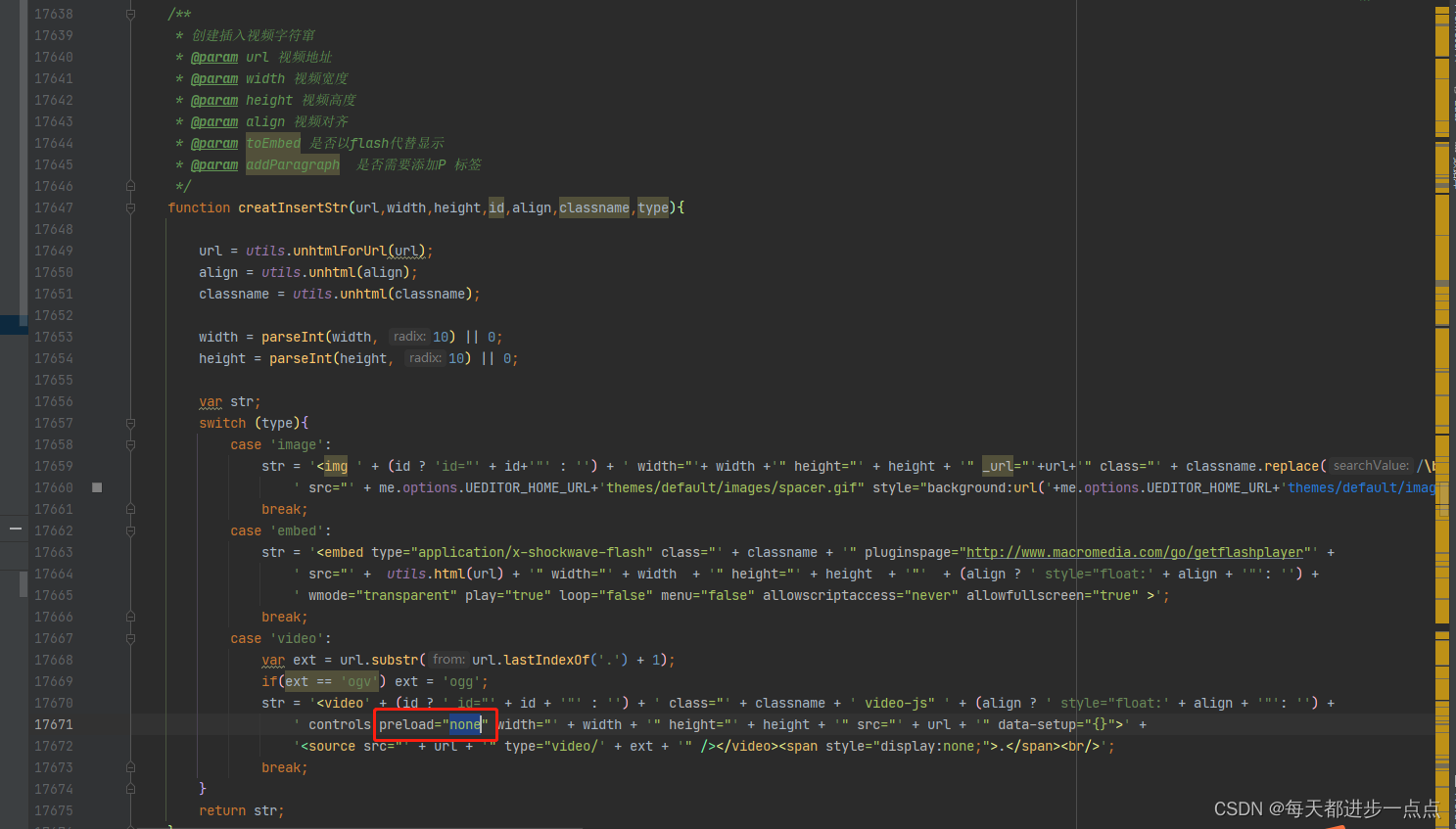This screenshot has width=1456, height=829.
Task: Collapse the doc comment fold at line 17638
Action: [130, 14]
